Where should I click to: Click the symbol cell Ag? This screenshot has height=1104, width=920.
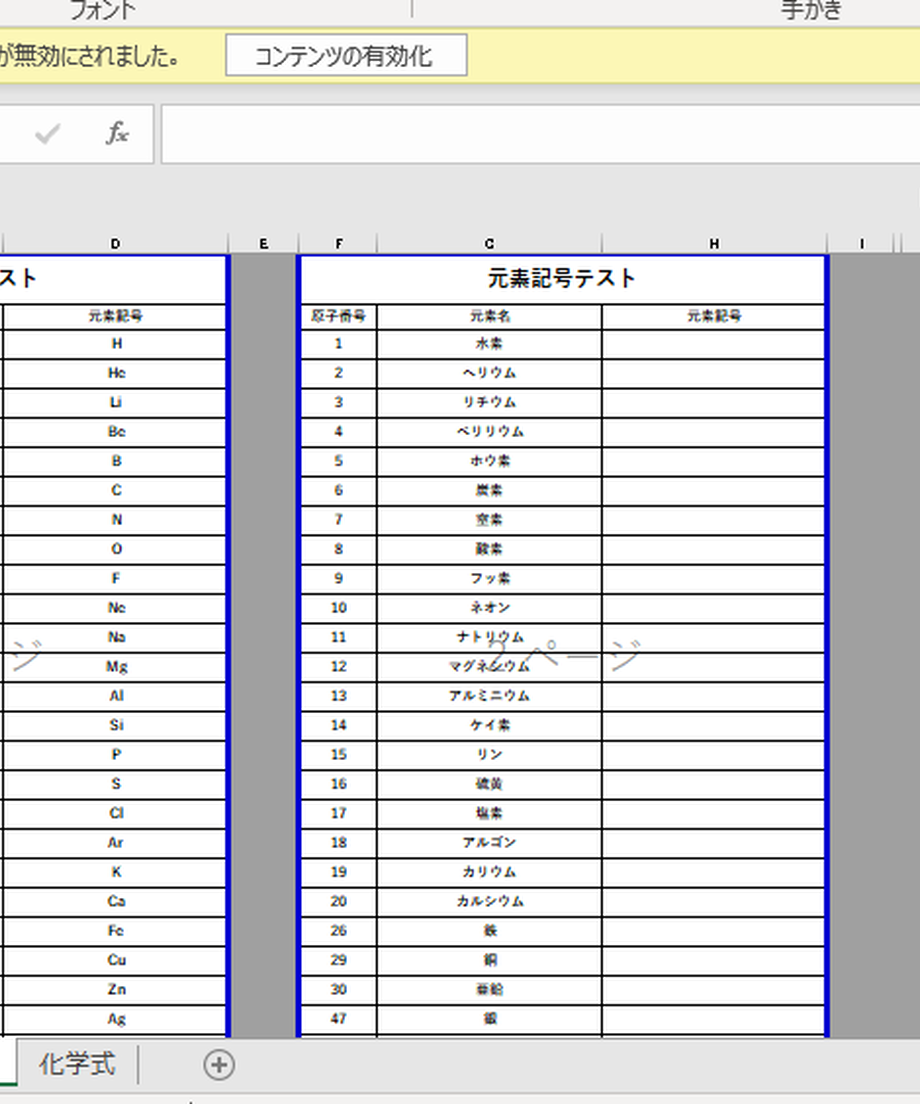tap(115, 1019)
